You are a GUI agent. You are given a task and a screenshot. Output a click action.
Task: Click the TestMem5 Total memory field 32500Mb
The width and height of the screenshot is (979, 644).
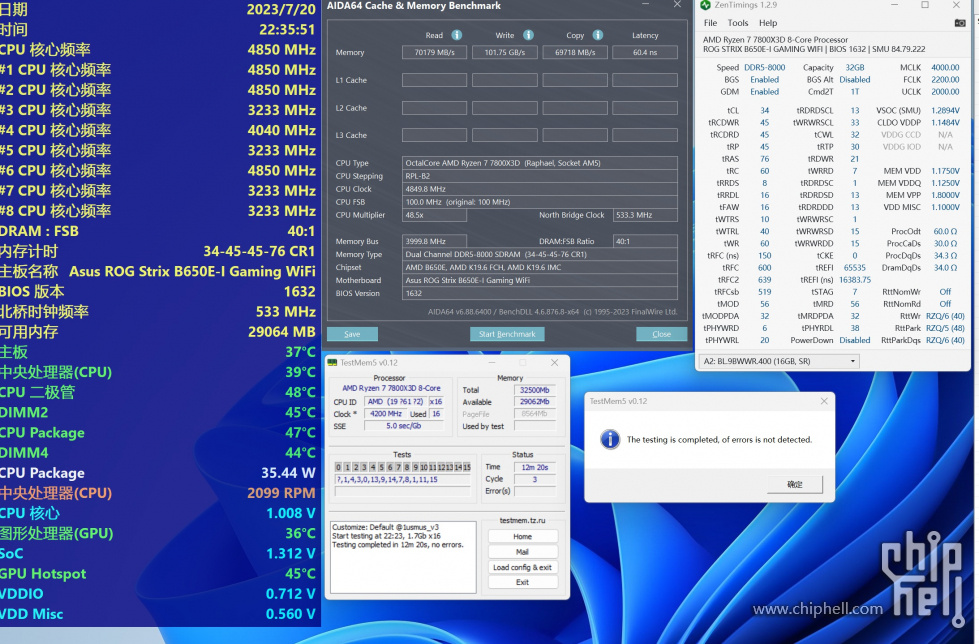[x=534, y=390]
